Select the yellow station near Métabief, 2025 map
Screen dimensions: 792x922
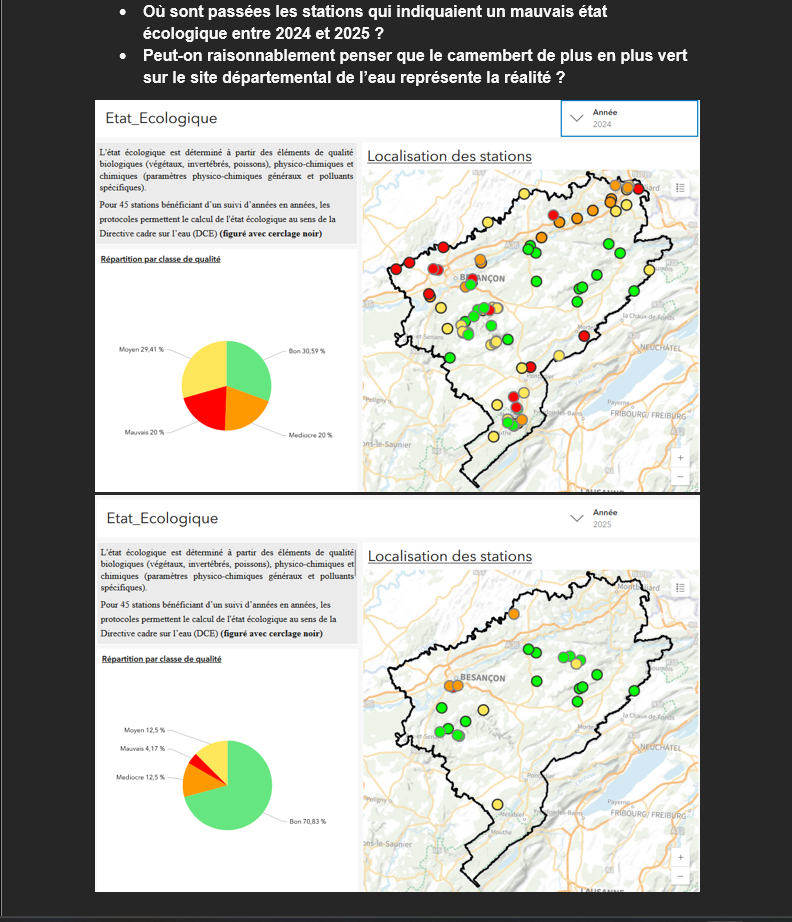tap(497, 804)
